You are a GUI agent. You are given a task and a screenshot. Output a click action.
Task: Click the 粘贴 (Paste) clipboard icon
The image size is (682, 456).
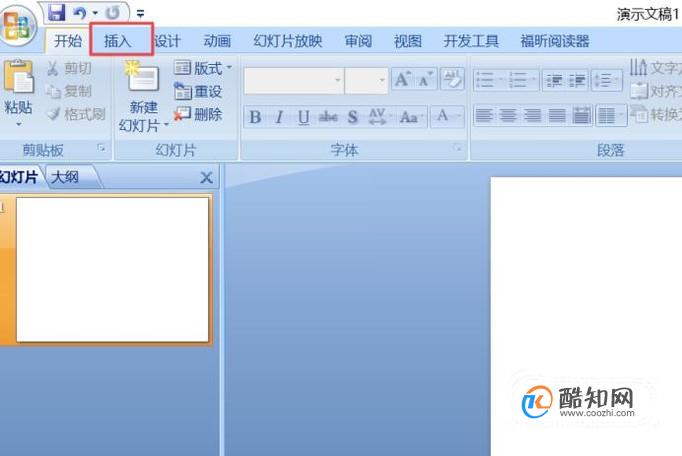[x=18, y=77]
